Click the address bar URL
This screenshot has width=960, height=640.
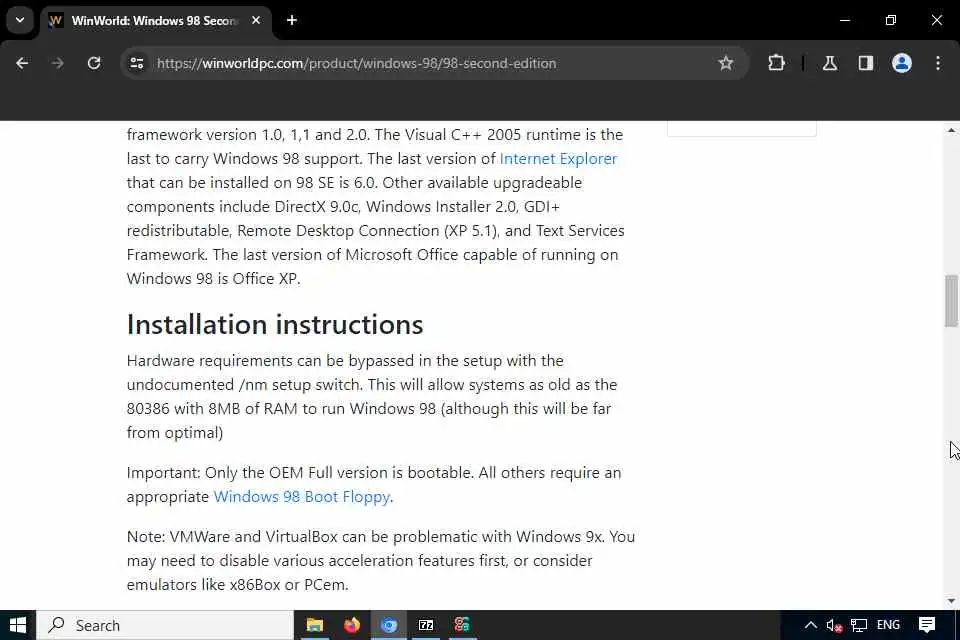click(356, 63)
